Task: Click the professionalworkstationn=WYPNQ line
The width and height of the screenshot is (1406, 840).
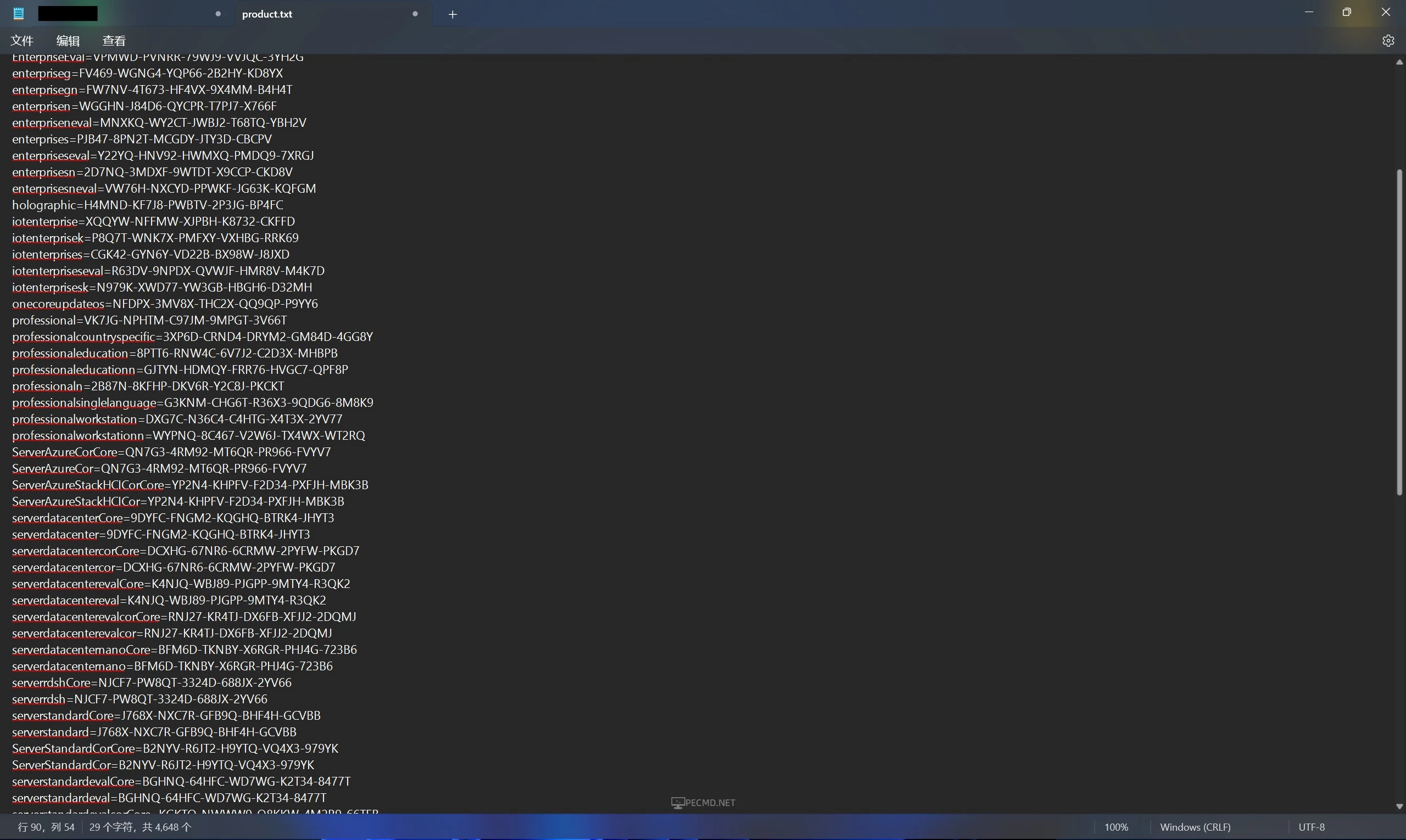Action: [x=188, y=435]
